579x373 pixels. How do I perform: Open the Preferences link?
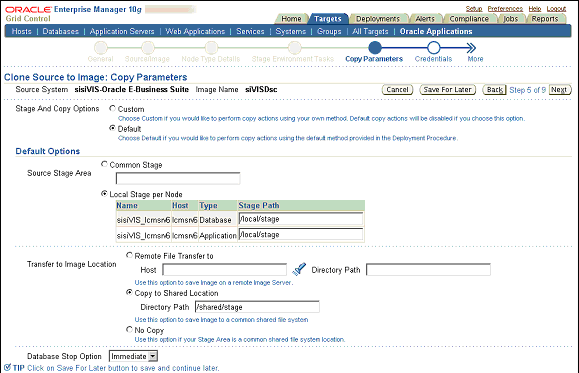coord(505,8)
